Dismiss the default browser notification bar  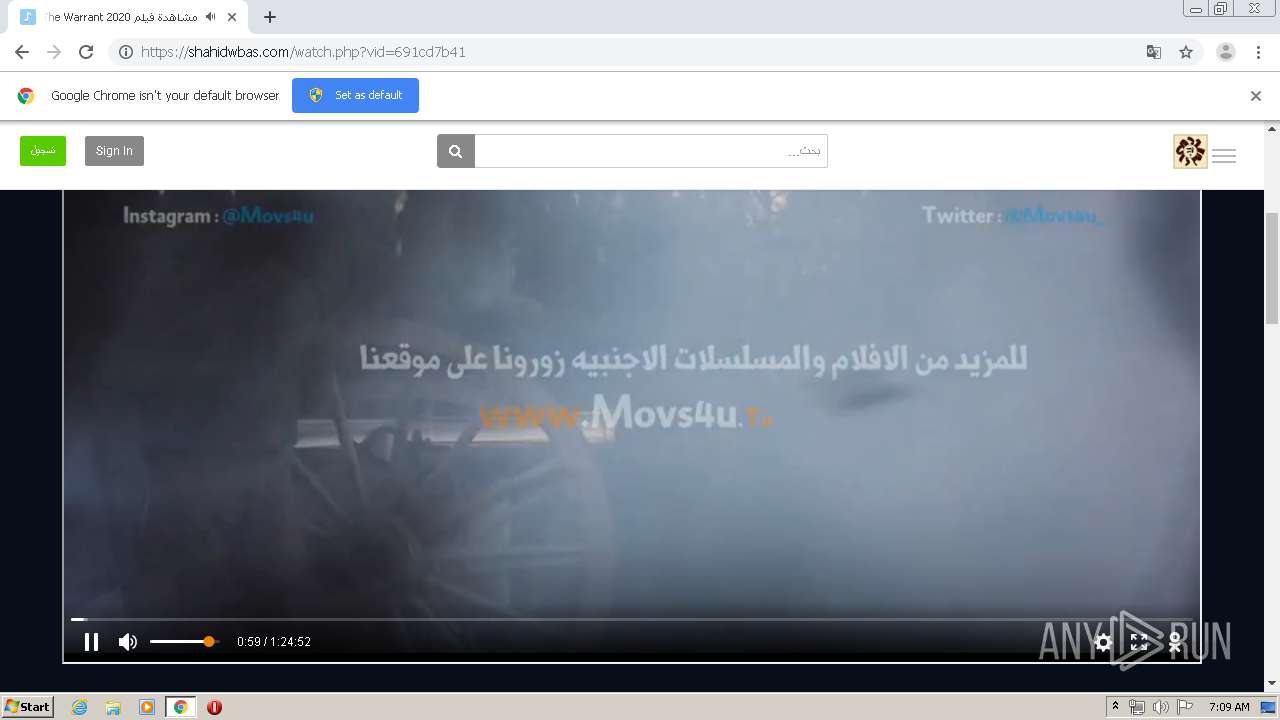[x=1256, y=96]
